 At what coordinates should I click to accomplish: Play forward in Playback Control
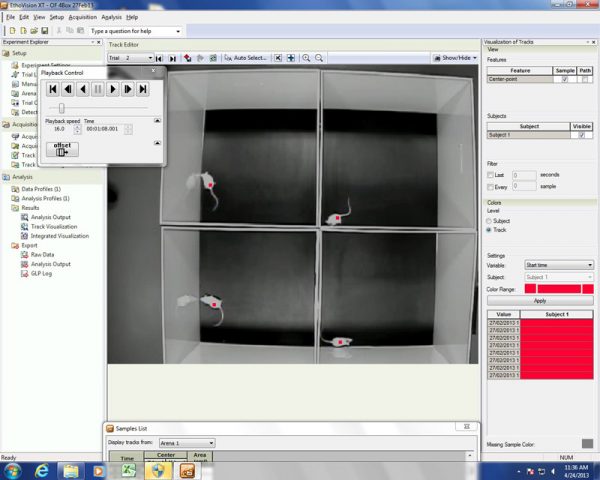(113, 89)
